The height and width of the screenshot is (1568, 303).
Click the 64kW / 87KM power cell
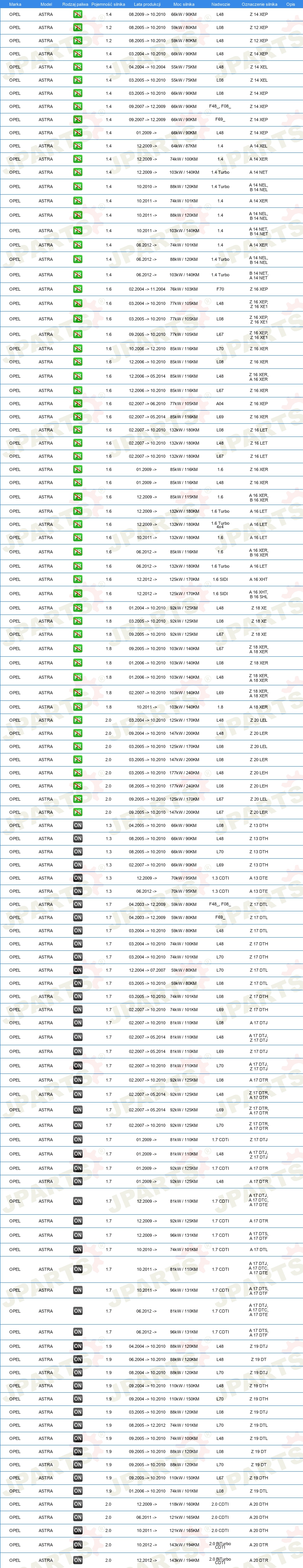click(x=184, y=146)
